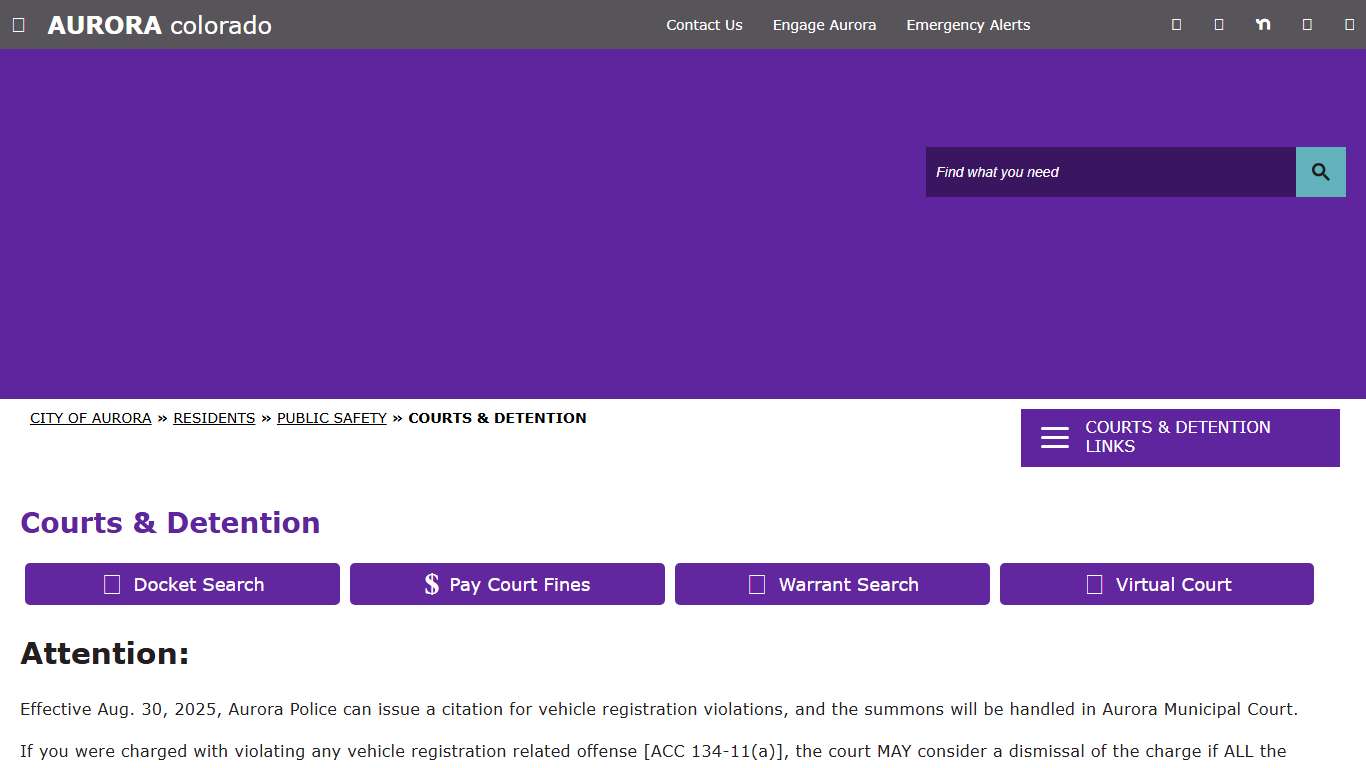Open the Nextdoor icon in the header
Screen dimensions: 1366x768
(x=1263, y=25)
